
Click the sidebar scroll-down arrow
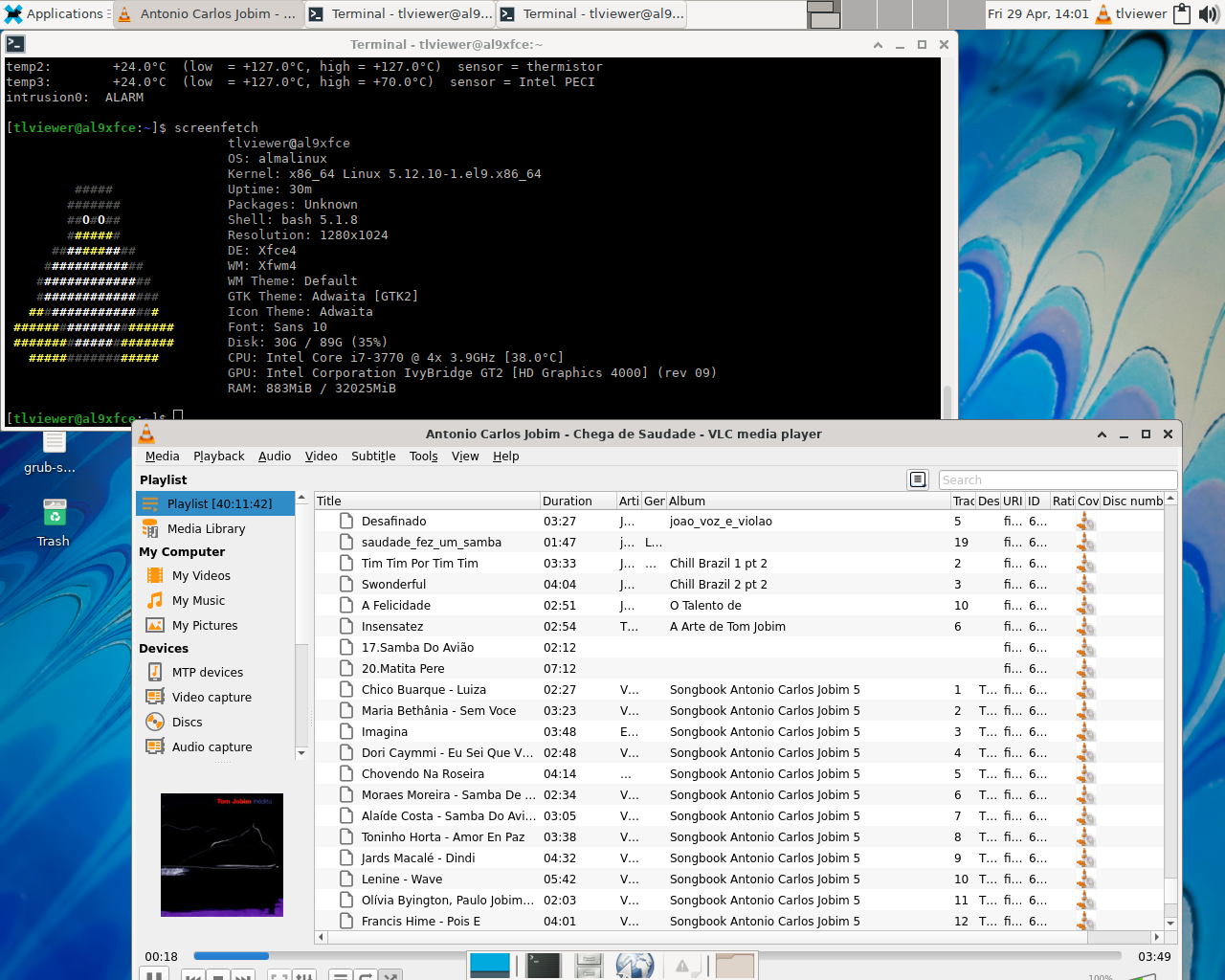(301, 753)
